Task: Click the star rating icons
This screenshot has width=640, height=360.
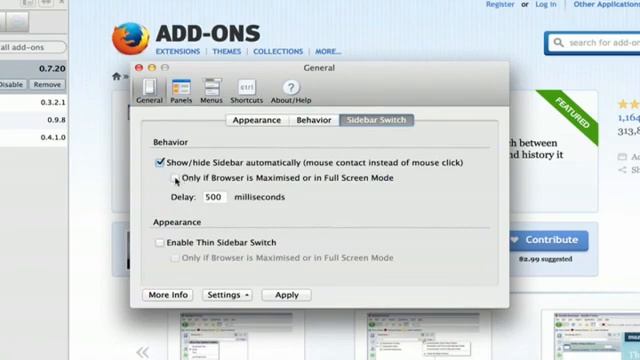Action: pyautogui.click(x=629, y=104)
